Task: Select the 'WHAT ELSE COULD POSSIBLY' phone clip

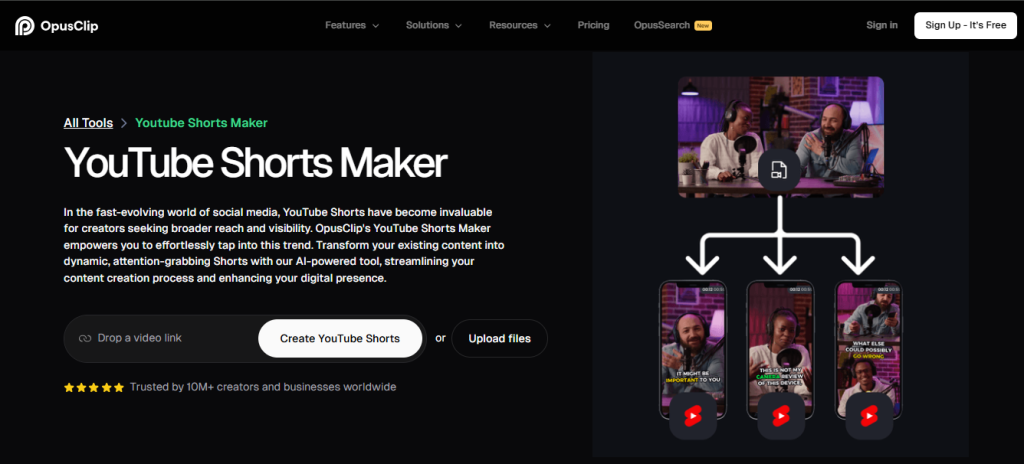Action: pos(869,349)
